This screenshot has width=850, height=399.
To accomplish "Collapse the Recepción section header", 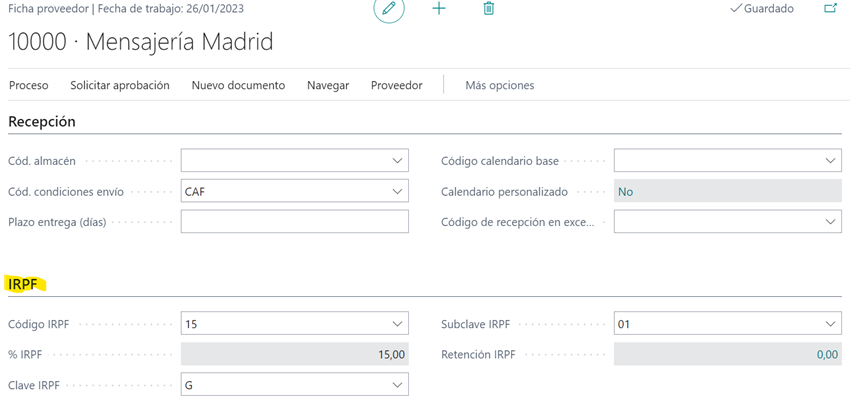I will [x=42, y=122].
